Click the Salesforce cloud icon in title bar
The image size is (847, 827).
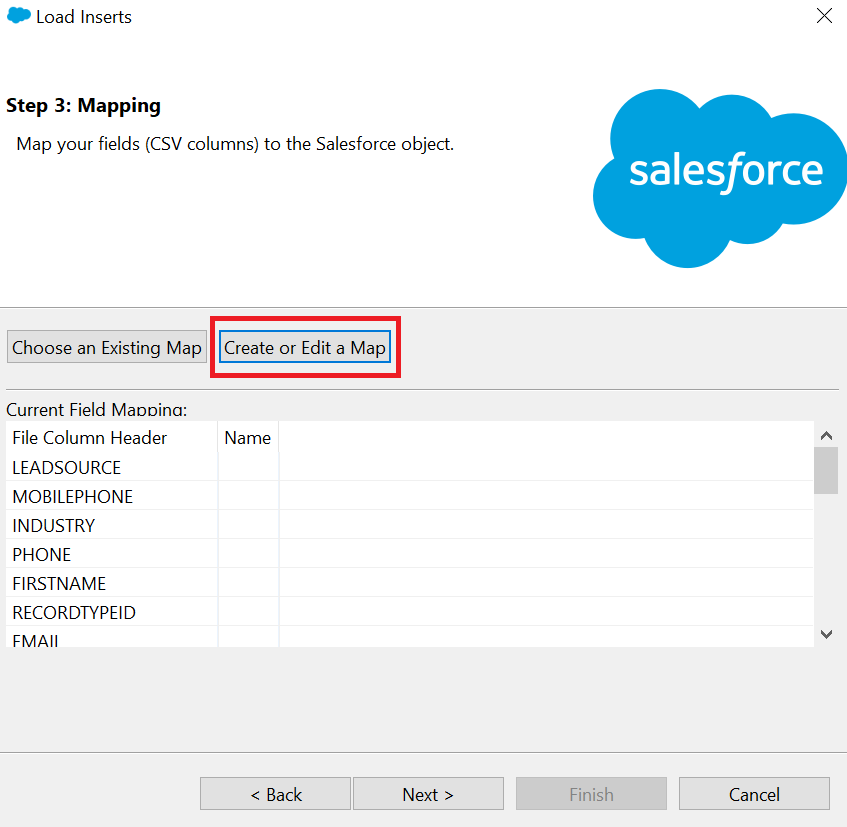point(18,16)
